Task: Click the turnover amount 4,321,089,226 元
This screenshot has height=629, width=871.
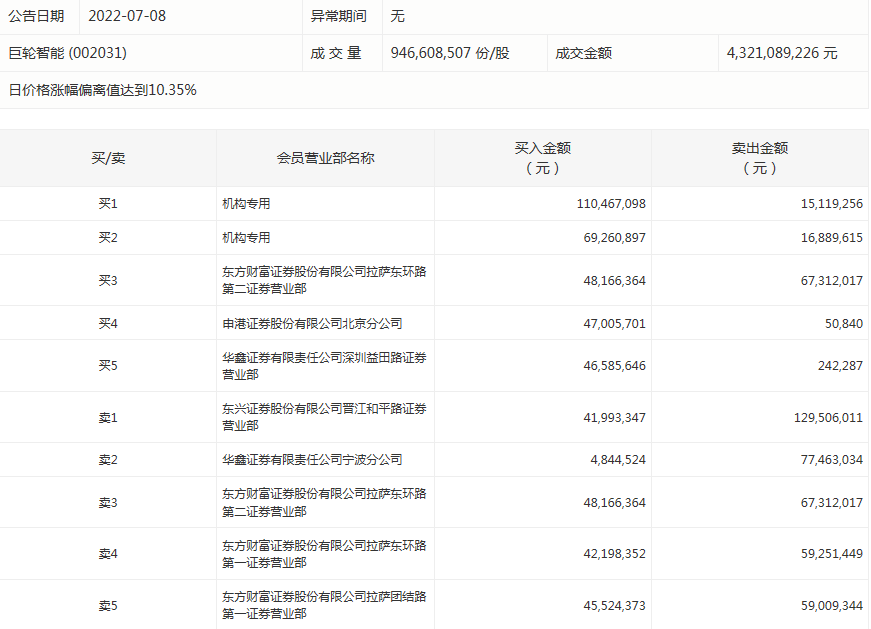Action: pos(782,53)
